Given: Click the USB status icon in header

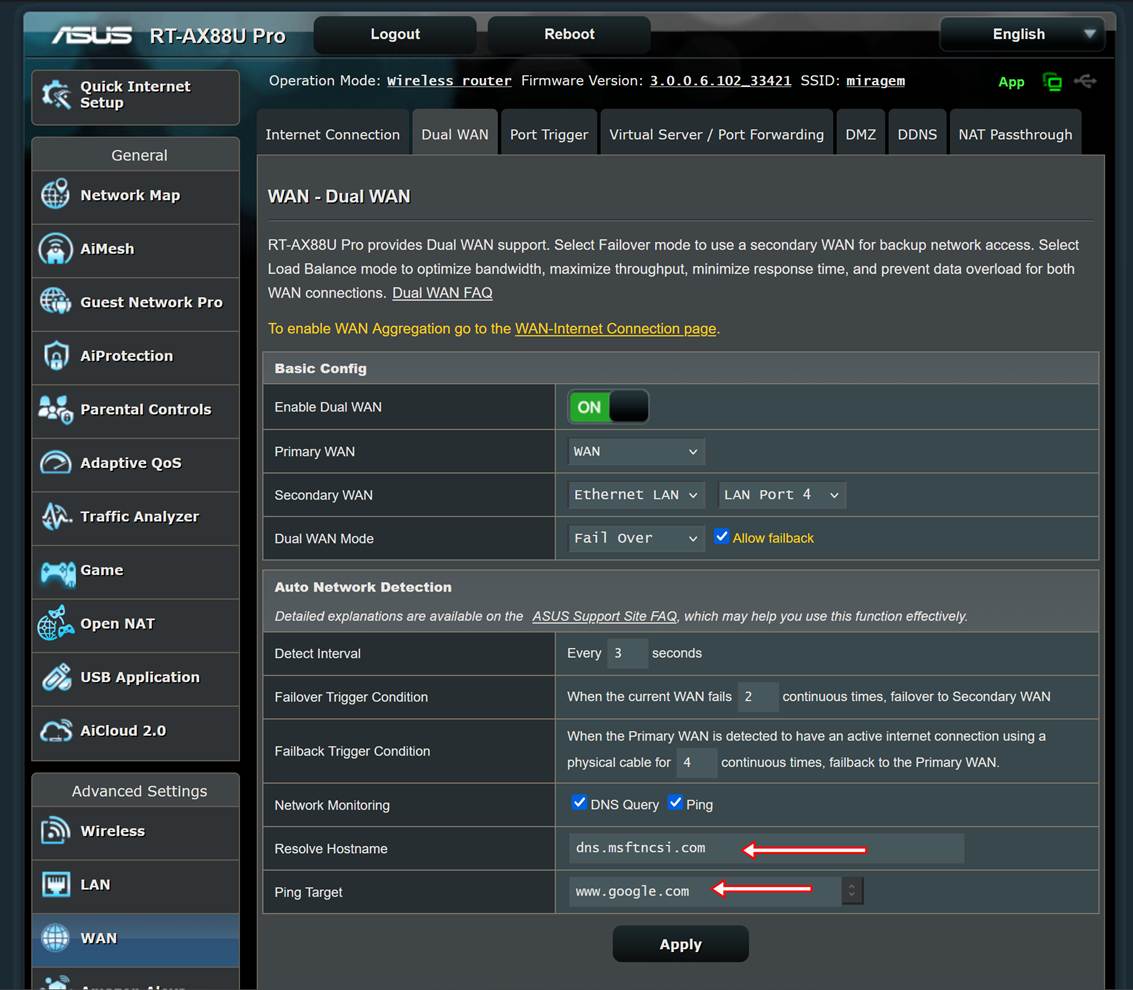Looking at the screenshot, I should tap(1084, 81).
